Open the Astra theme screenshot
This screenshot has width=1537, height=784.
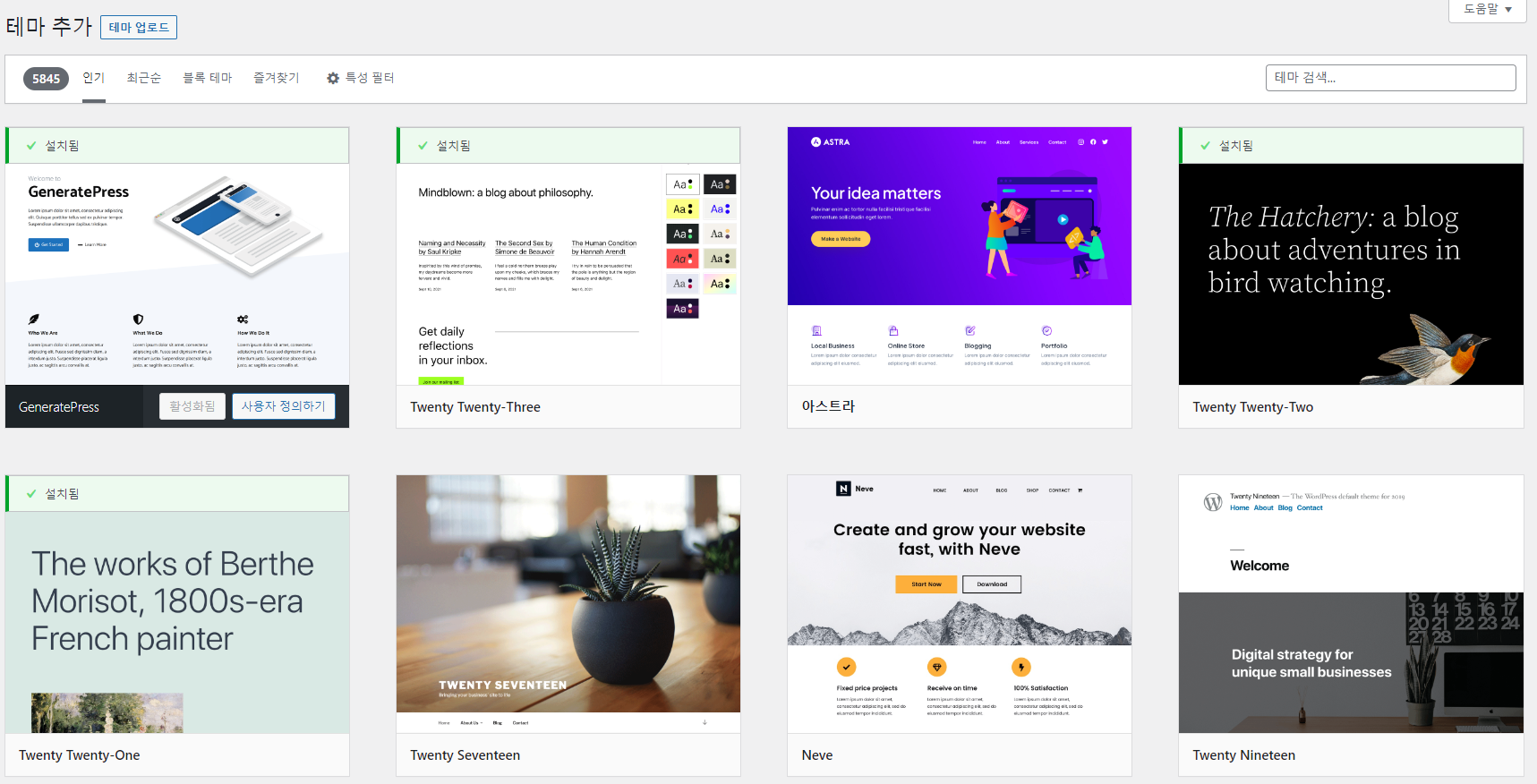[960, 256]
